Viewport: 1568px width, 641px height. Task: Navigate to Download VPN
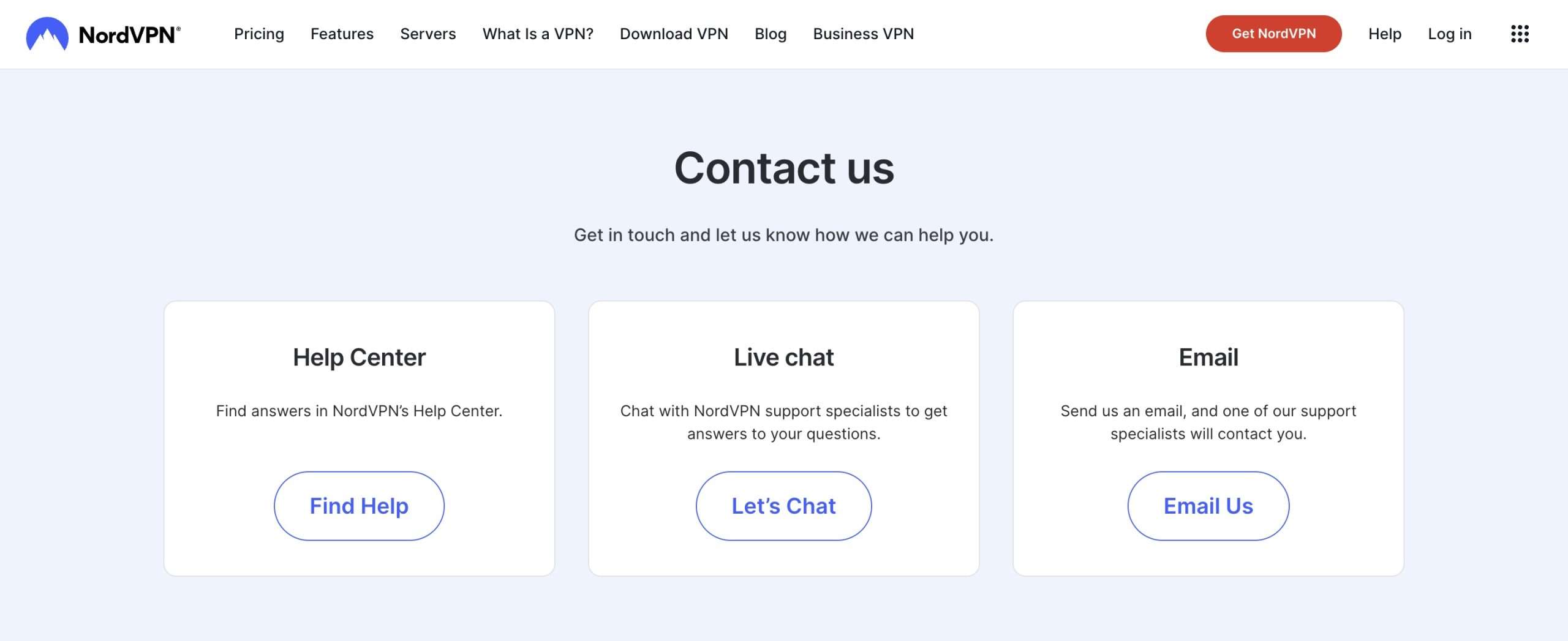click(674, 34)
